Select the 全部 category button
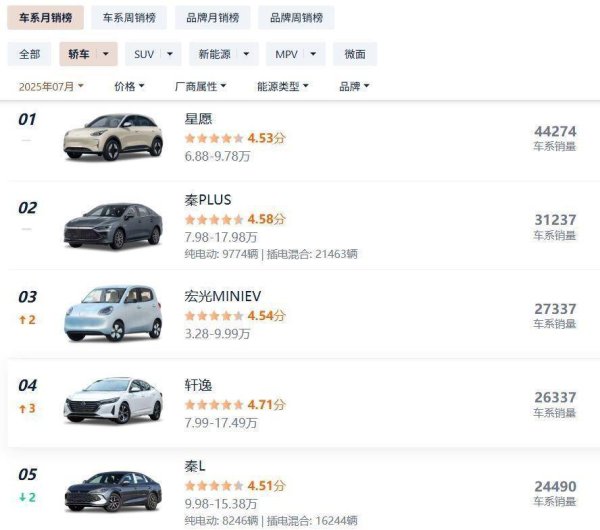Viewport: 600px width, 530px height. click(29, 55)
